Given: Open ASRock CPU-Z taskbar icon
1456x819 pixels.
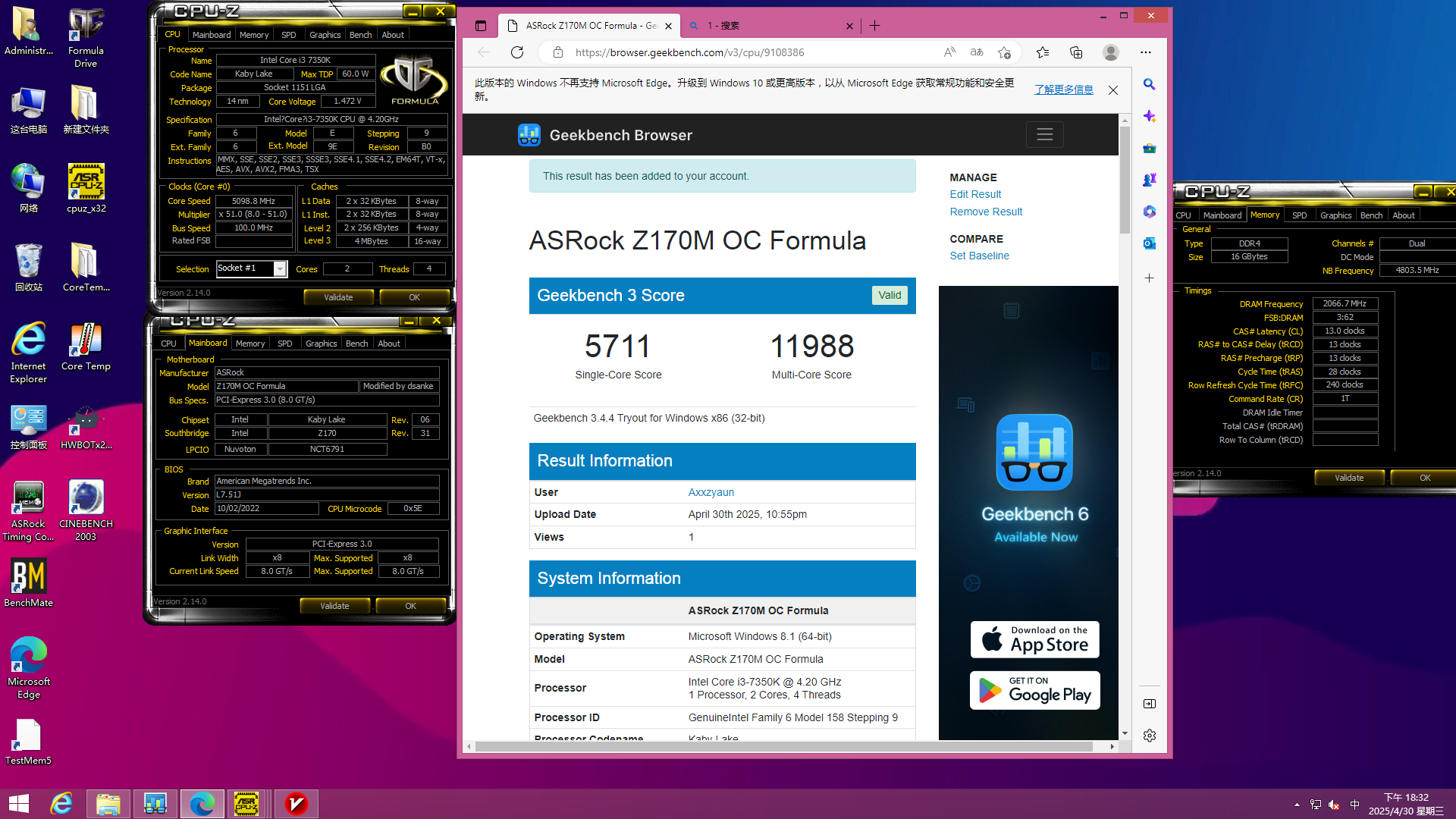Looking at the screenshot, I should [x=246, y=804].
